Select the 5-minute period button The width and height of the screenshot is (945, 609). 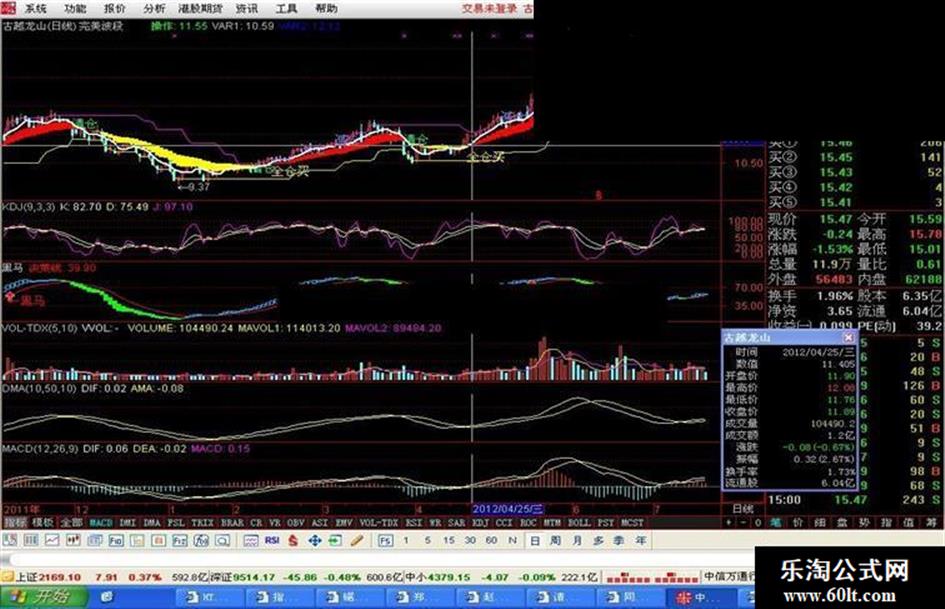tap(427, 540)
